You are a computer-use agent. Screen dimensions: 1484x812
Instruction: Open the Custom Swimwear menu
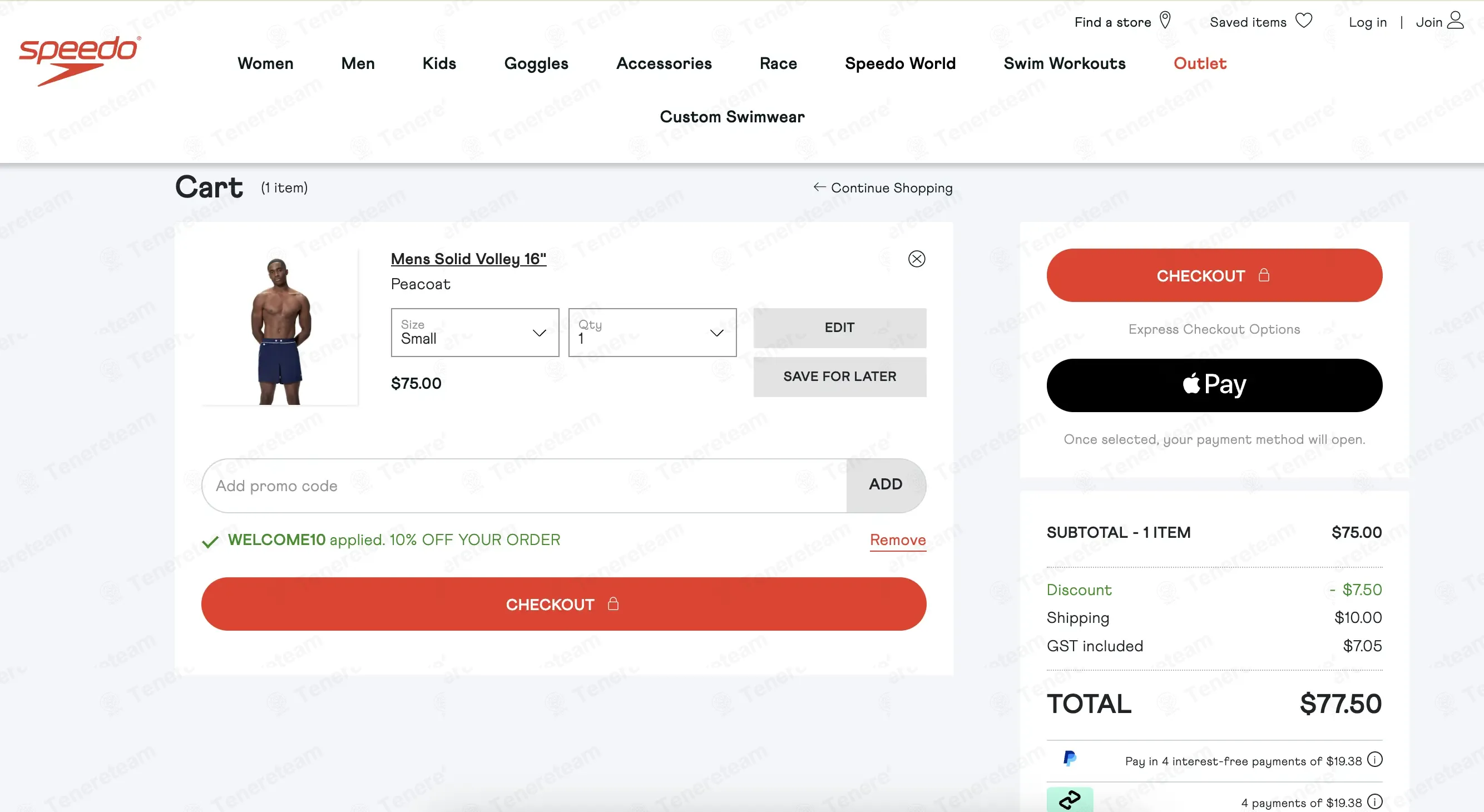pyautogui.click(x=732, y=117)
